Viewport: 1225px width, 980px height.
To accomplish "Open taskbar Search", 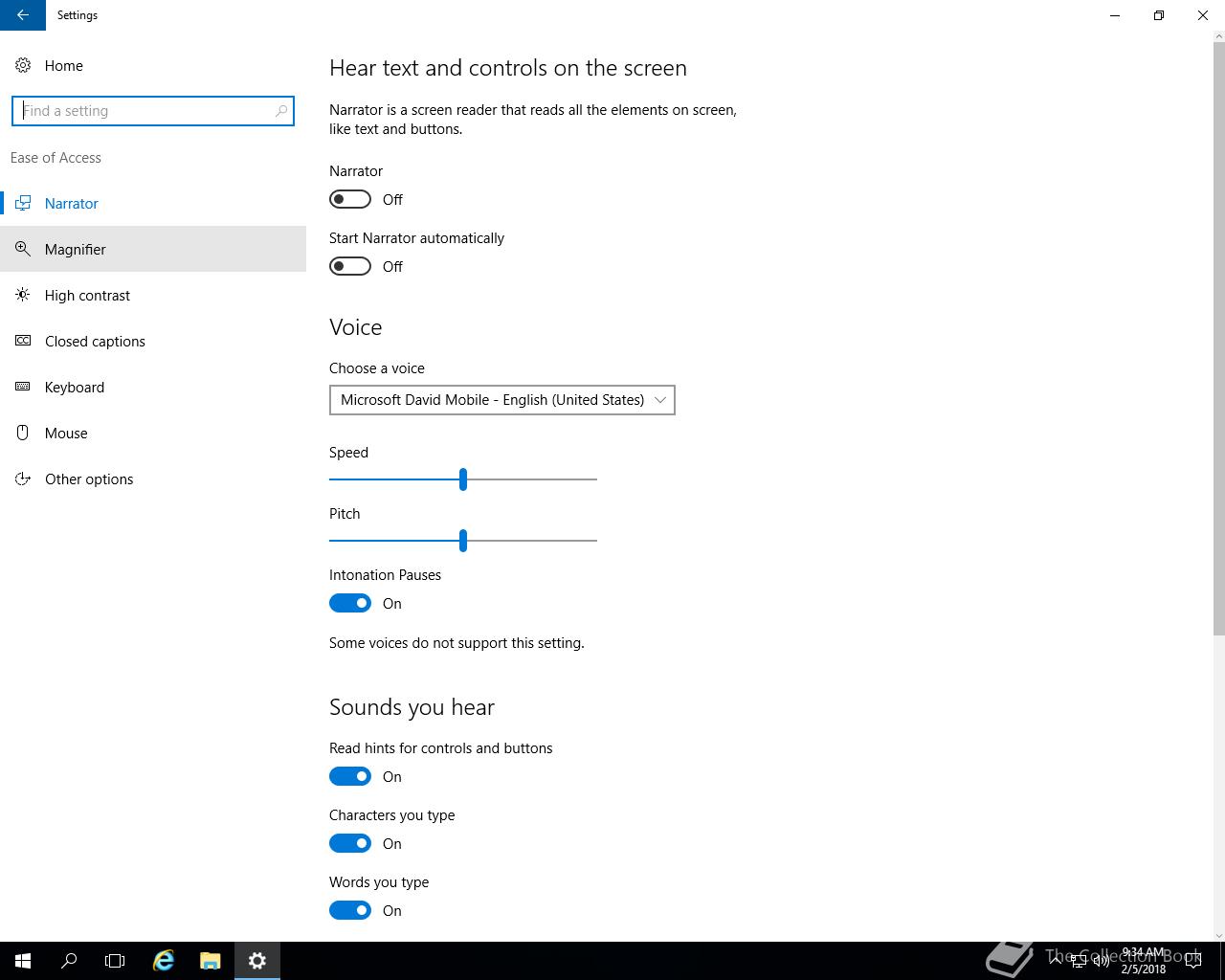I will point(69,961).
